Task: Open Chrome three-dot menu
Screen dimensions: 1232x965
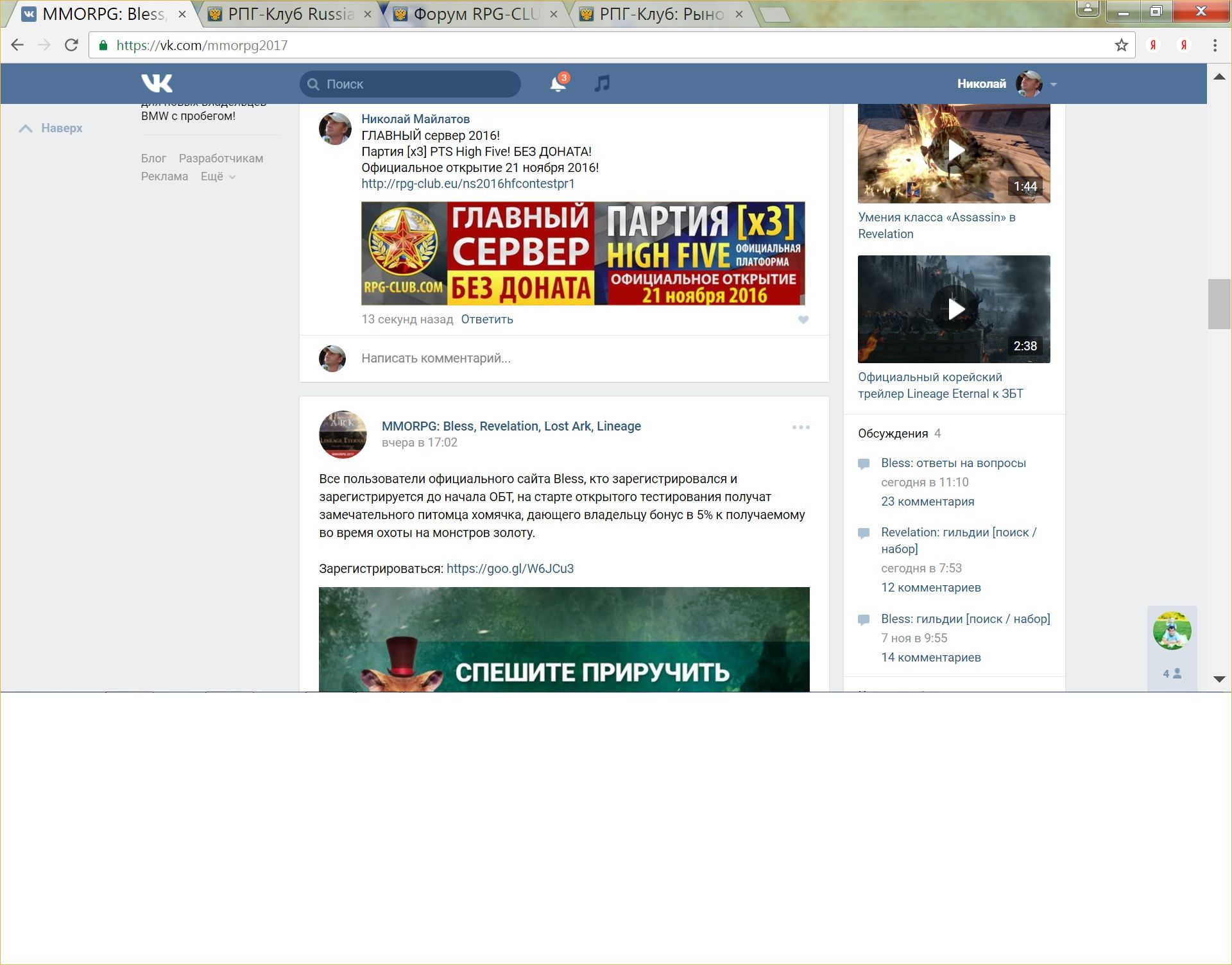Action: [1215, 45]
